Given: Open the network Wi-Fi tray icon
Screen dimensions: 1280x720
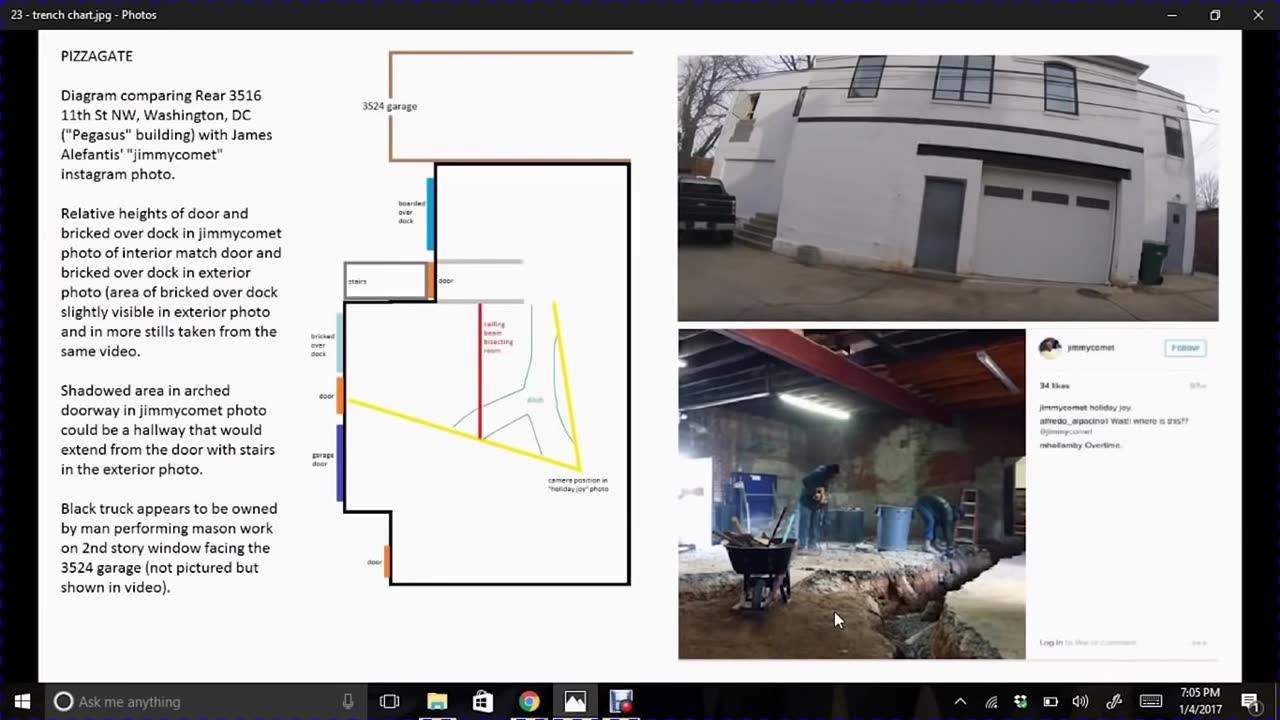Looking at the screenshot, I should (x=991, y=701).
